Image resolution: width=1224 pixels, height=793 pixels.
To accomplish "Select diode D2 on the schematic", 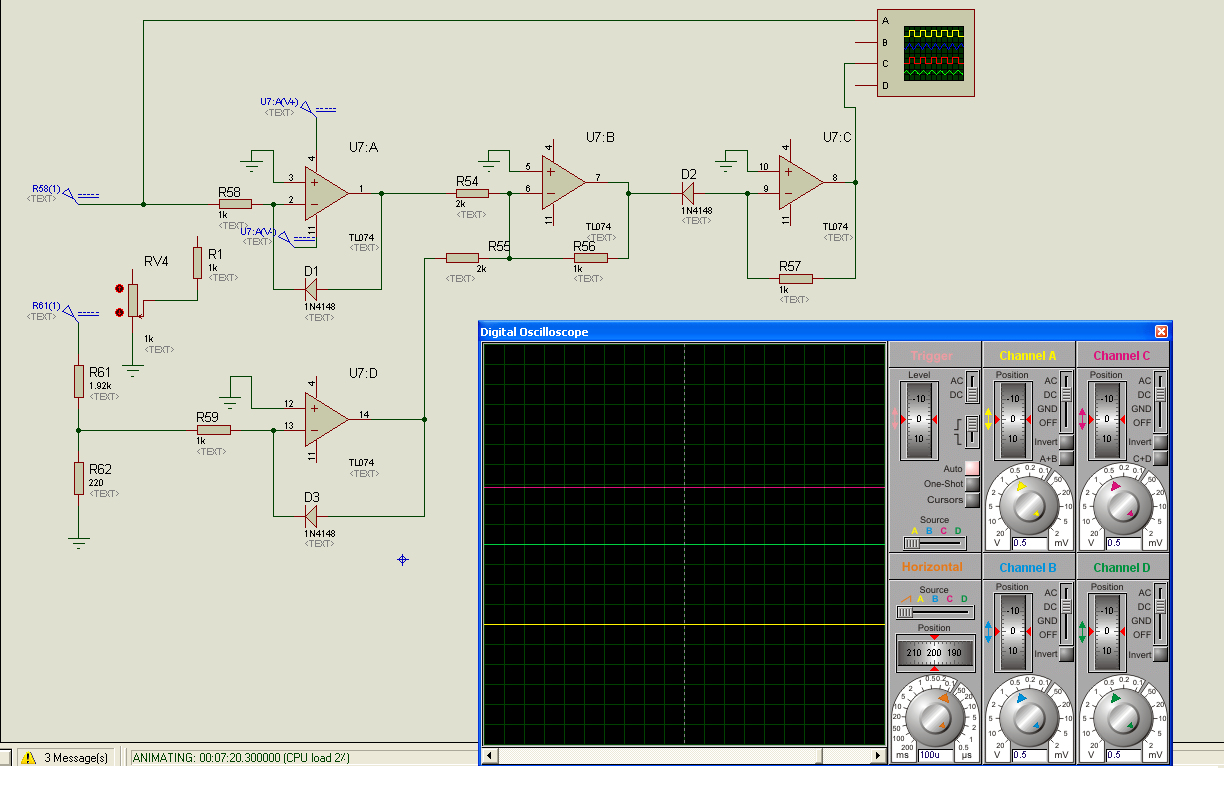I will (688, 192).
